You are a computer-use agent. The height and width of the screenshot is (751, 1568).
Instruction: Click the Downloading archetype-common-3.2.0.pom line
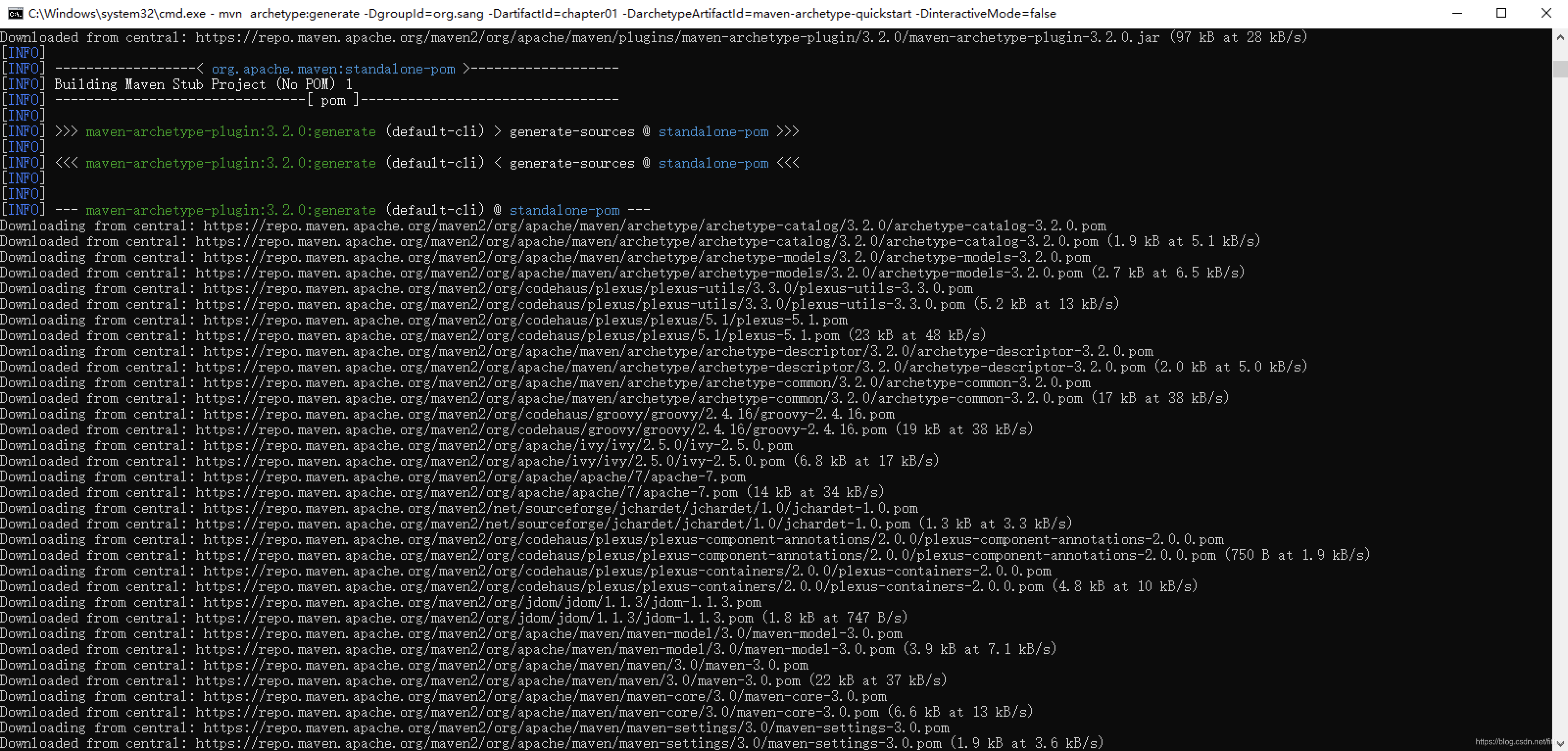tap(545, 382)
